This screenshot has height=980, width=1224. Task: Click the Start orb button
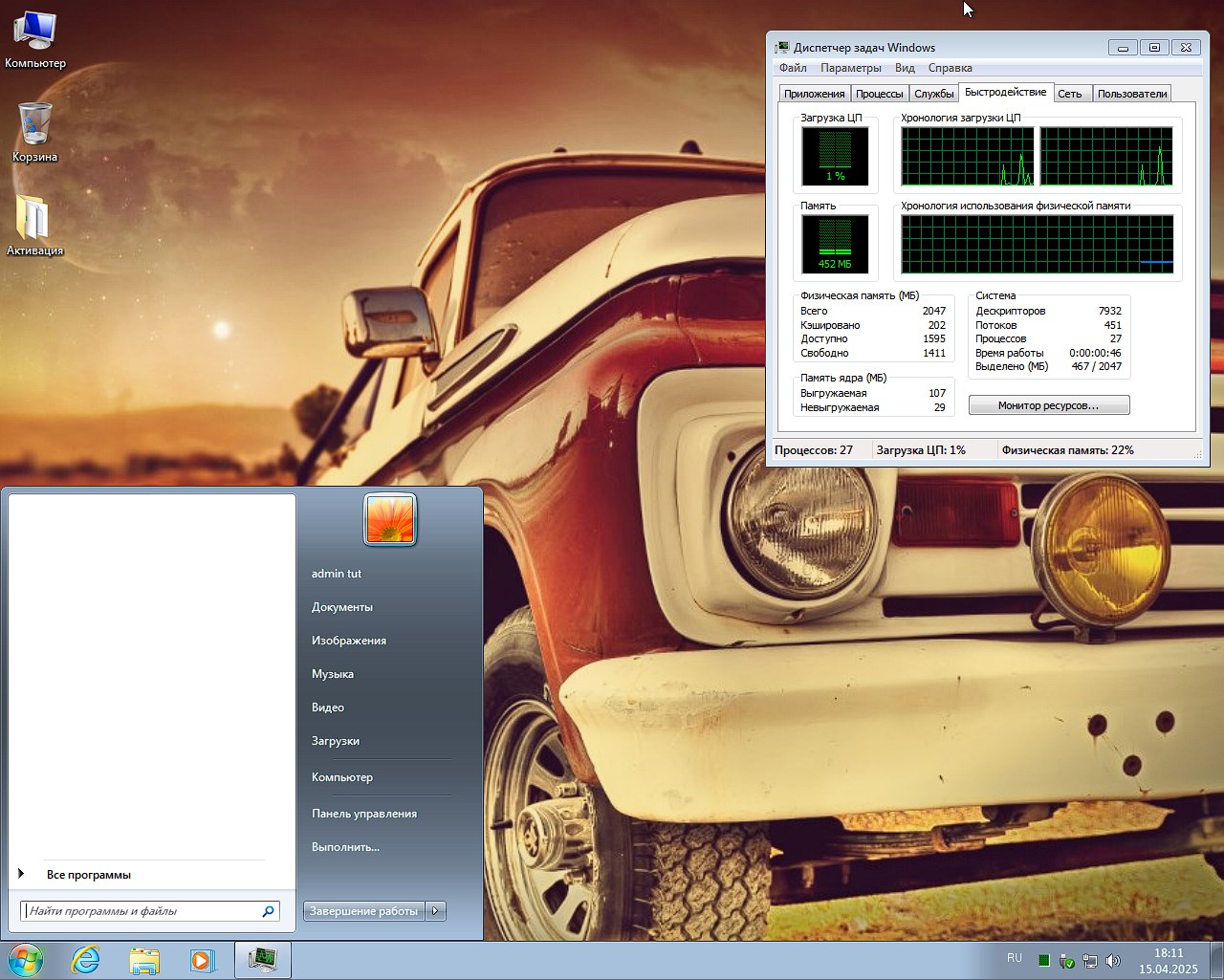point(26,960)
